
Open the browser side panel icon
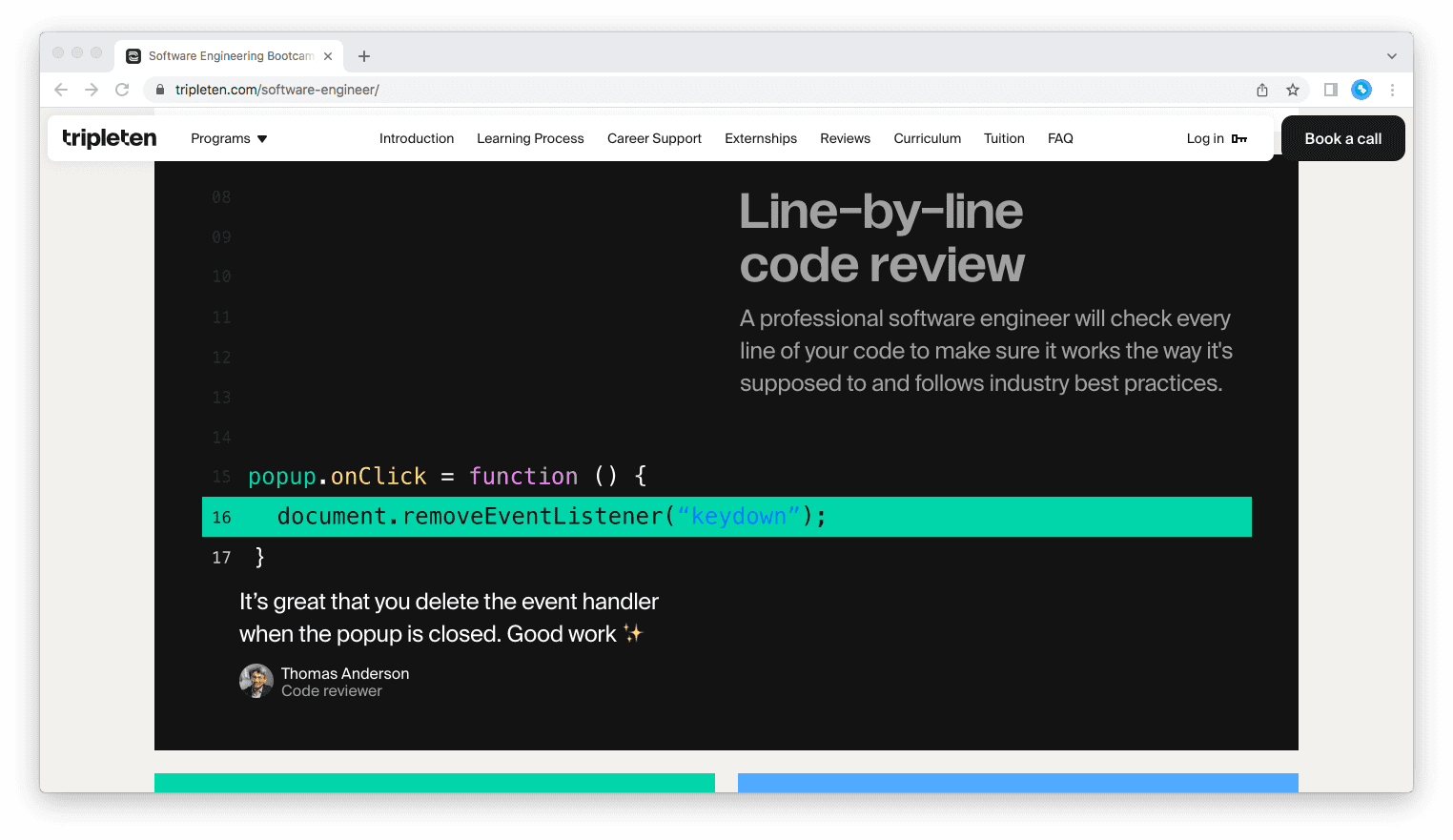click(1331, 90)
